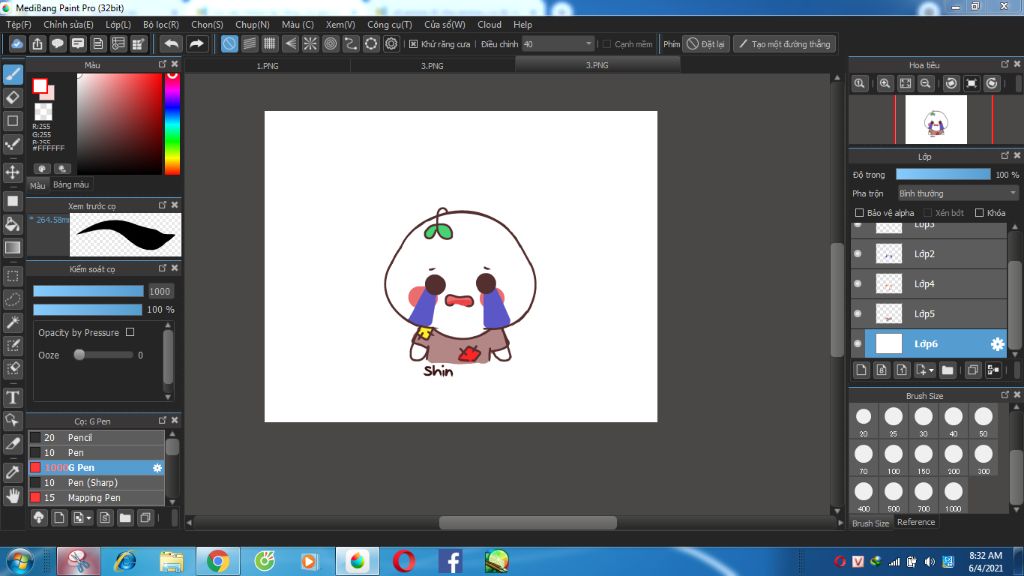Zoom out on the navigator
The height and width of the screenshot is (576, 1024).
pyautogui.click(x=925, y=84)
